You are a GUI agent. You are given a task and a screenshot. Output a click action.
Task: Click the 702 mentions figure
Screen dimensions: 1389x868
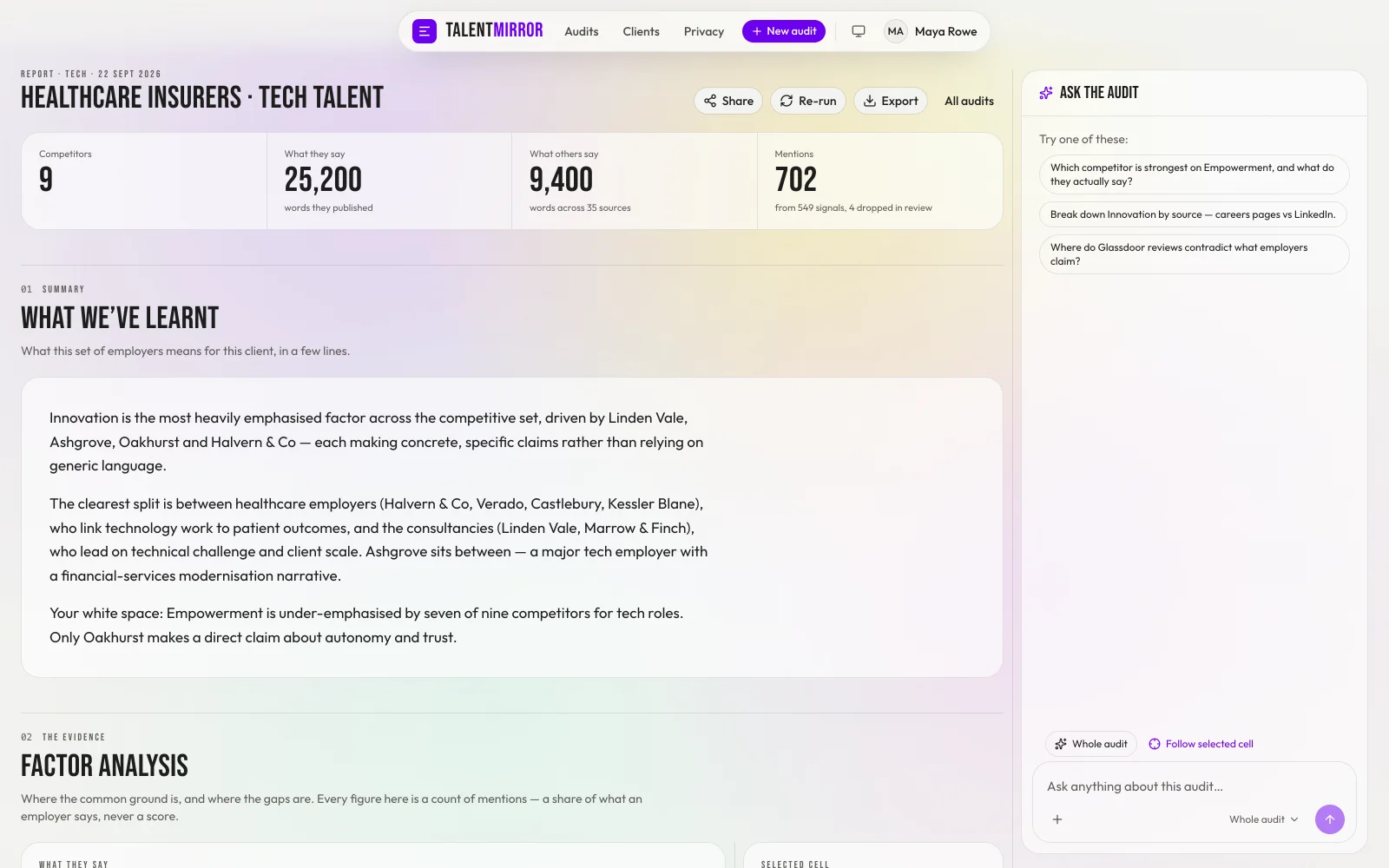(x=795, y=180)
